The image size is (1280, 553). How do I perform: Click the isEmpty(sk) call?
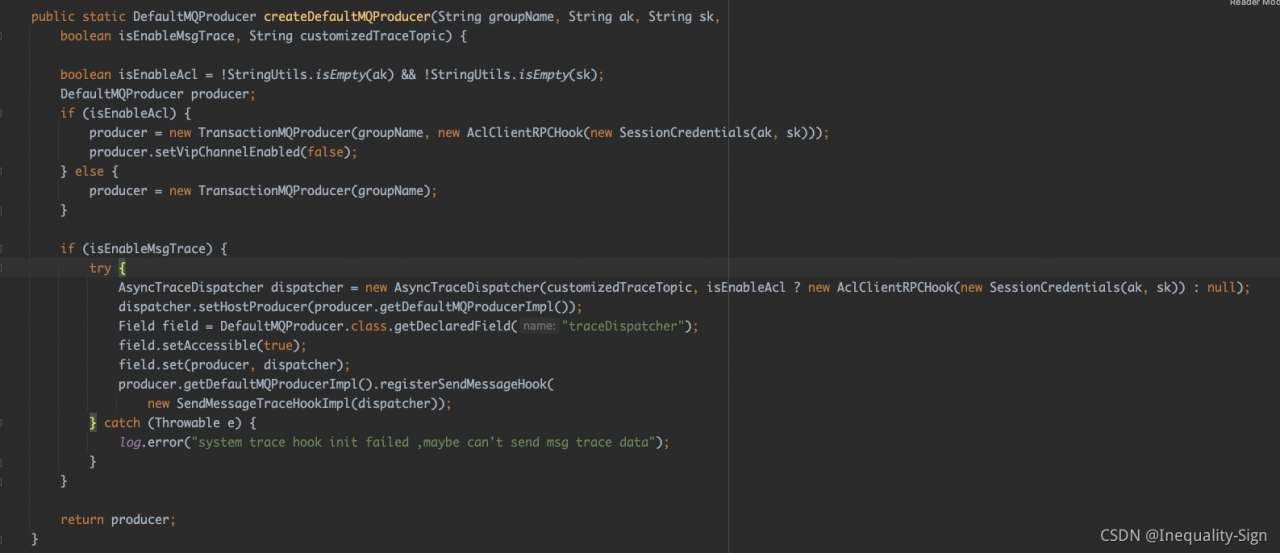click(558, 75)
